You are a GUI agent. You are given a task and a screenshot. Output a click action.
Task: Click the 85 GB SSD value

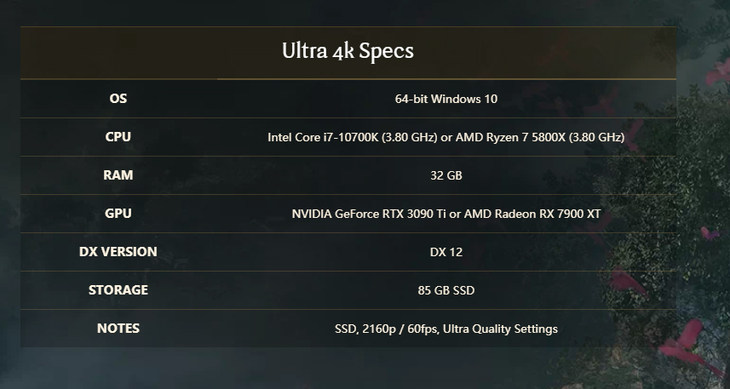click(x=446, y=290)
